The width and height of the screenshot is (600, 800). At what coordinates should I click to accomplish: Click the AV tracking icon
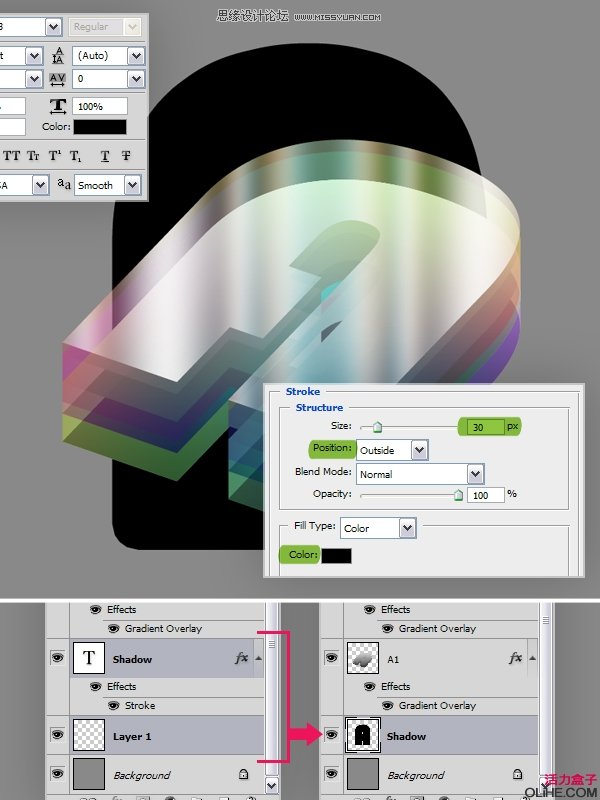57,79
